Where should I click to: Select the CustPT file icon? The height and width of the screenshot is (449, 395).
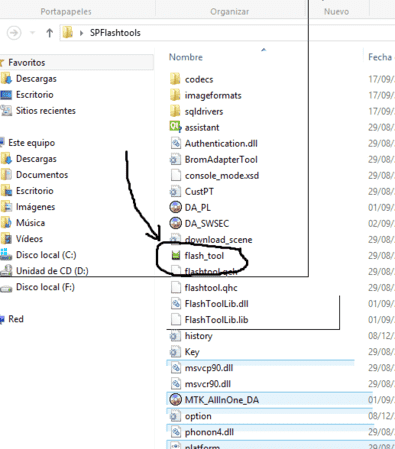(175, 191)
